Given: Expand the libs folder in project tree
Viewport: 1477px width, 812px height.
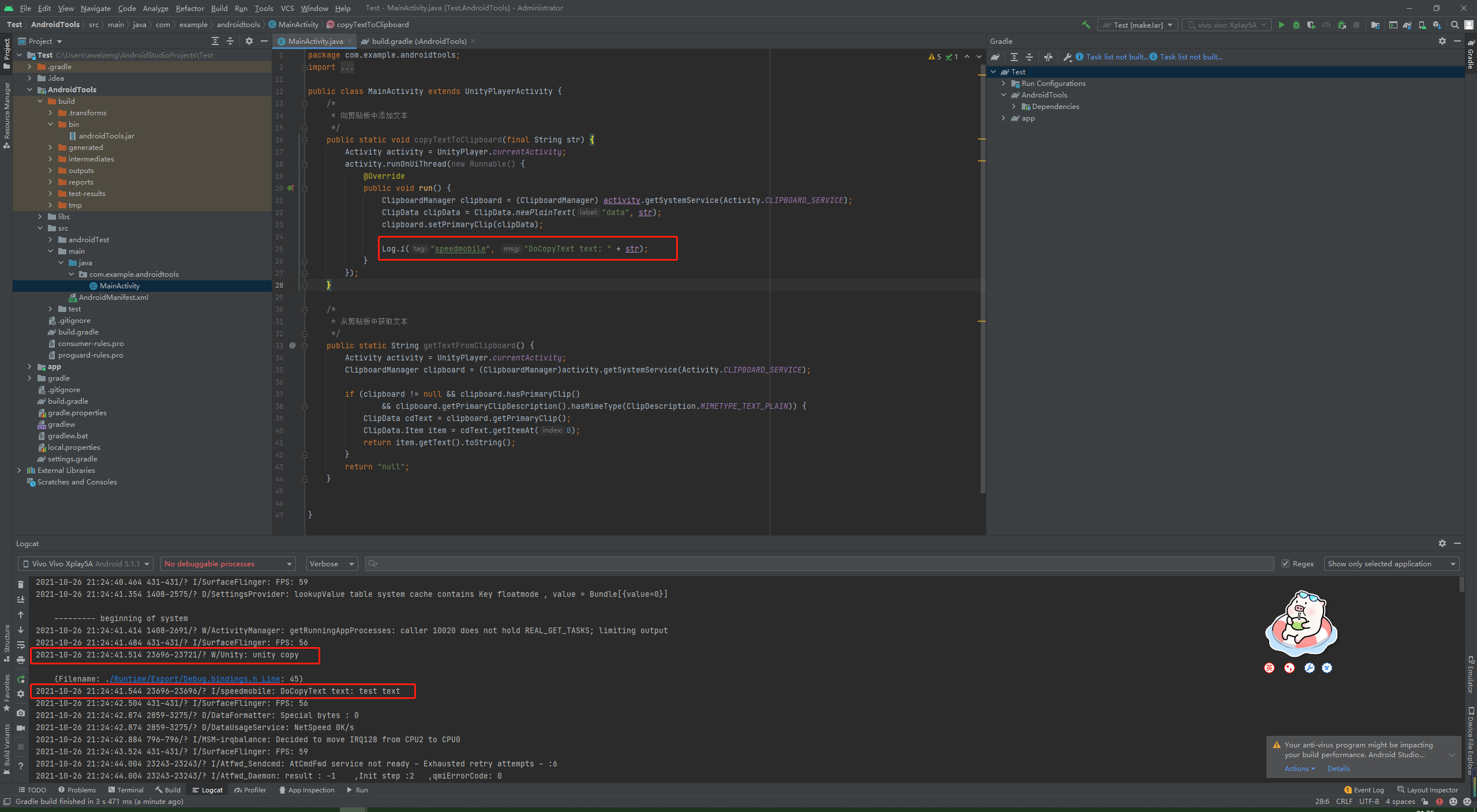Looking at the screenshot, I should 40,217.
